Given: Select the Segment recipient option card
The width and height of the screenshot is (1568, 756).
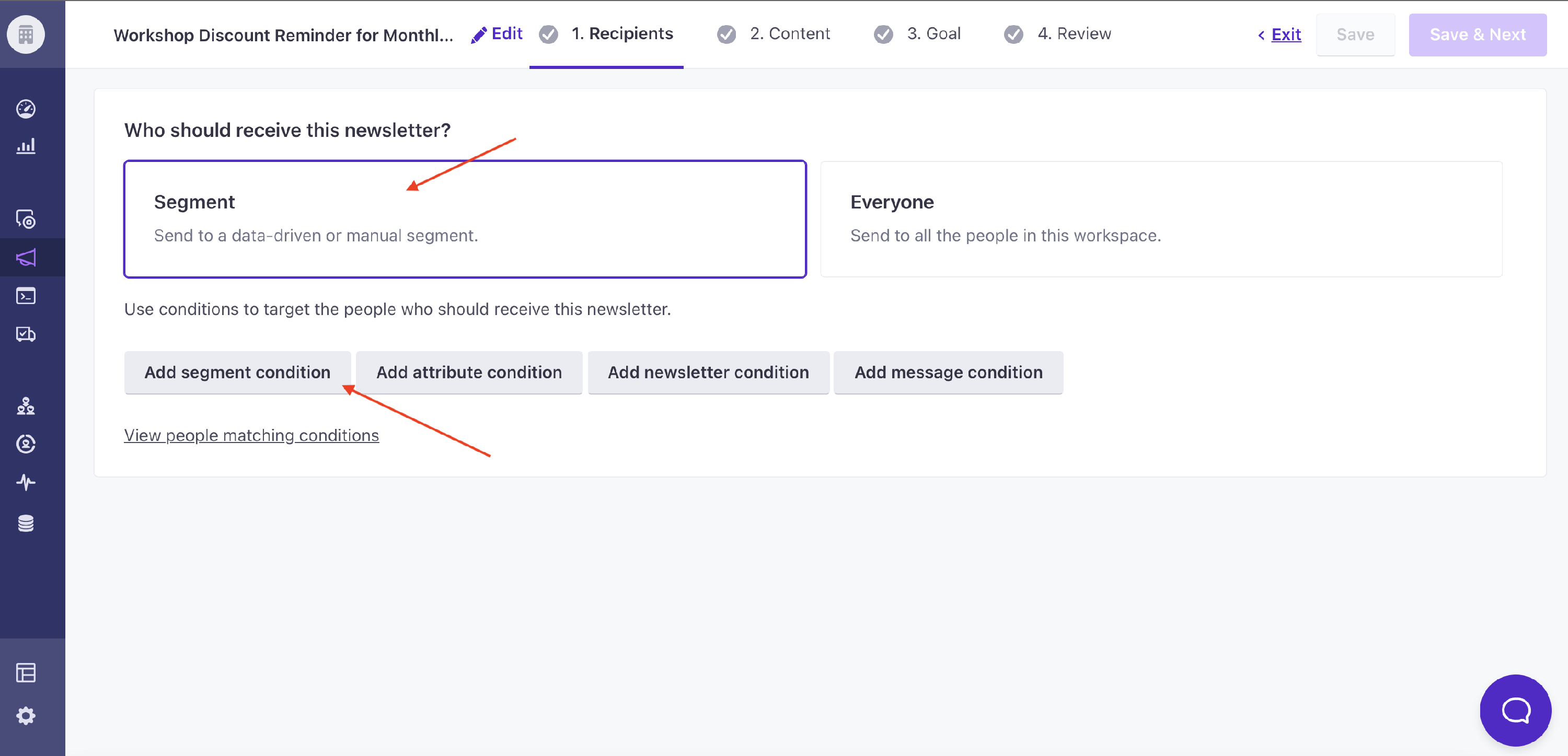Looking at the screenshot, I should (x=465, y=219).
